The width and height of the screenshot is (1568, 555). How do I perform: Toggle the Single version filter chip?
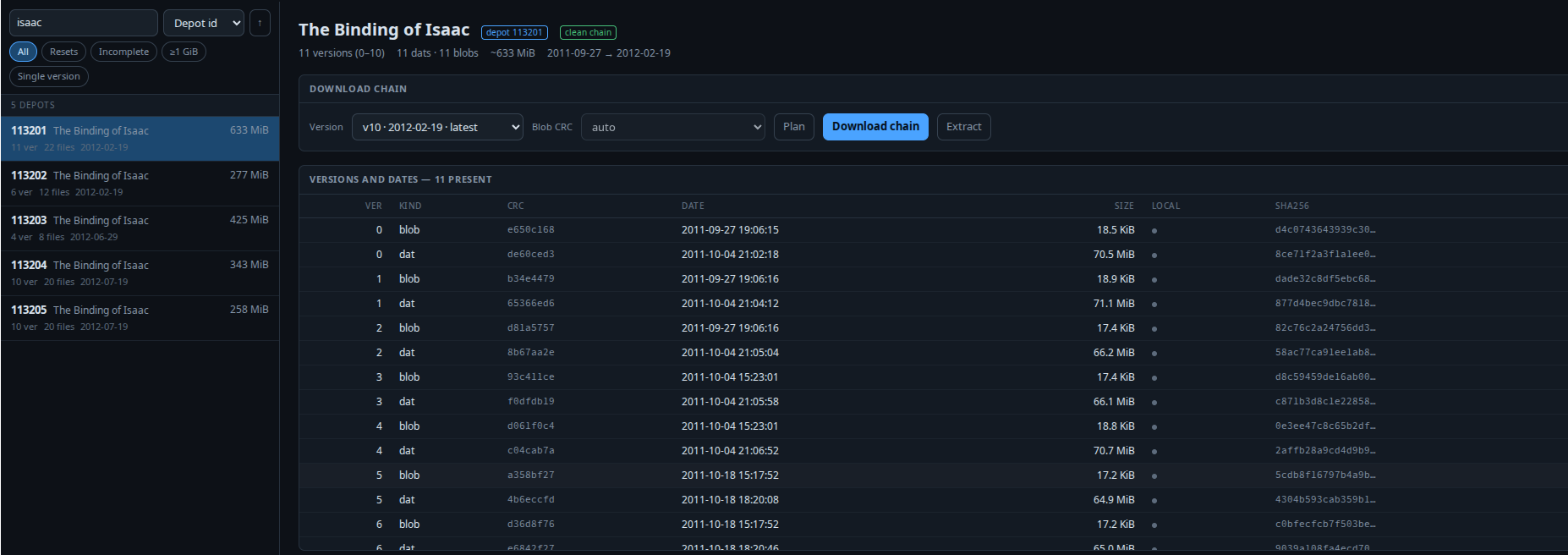click(49, 76)
